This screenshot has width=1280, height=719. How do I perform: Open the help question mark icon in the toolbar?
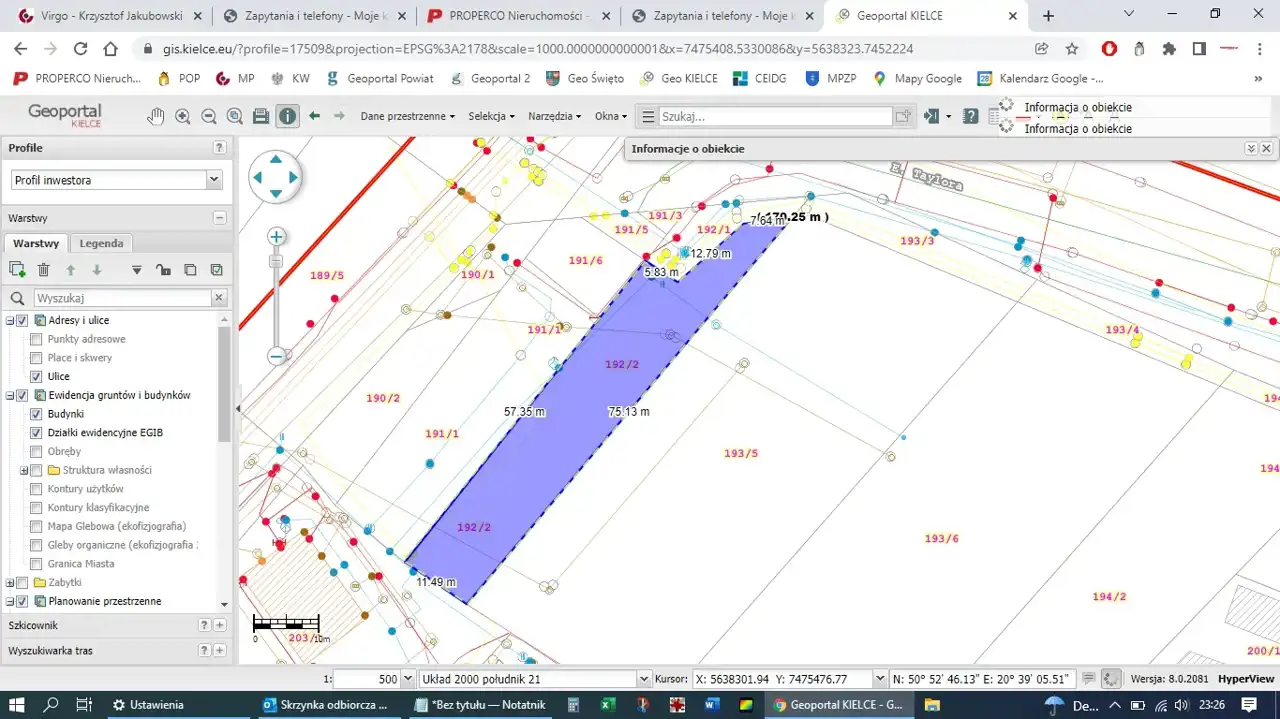pyautogui.click(x=970, y=116)
